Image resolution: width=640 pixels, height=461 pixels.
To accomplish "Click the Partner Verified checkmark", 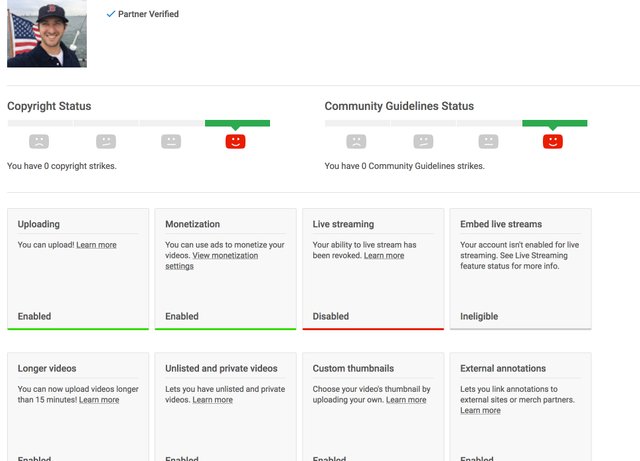I will click(x=111, y=14).
